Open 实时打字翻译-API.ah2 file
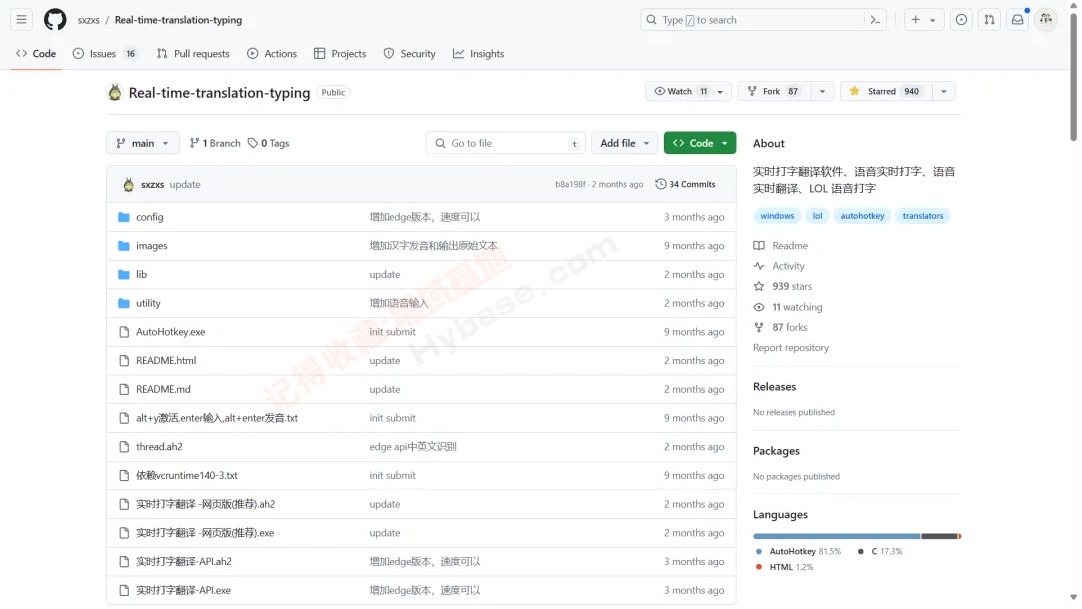 (184, 562)
